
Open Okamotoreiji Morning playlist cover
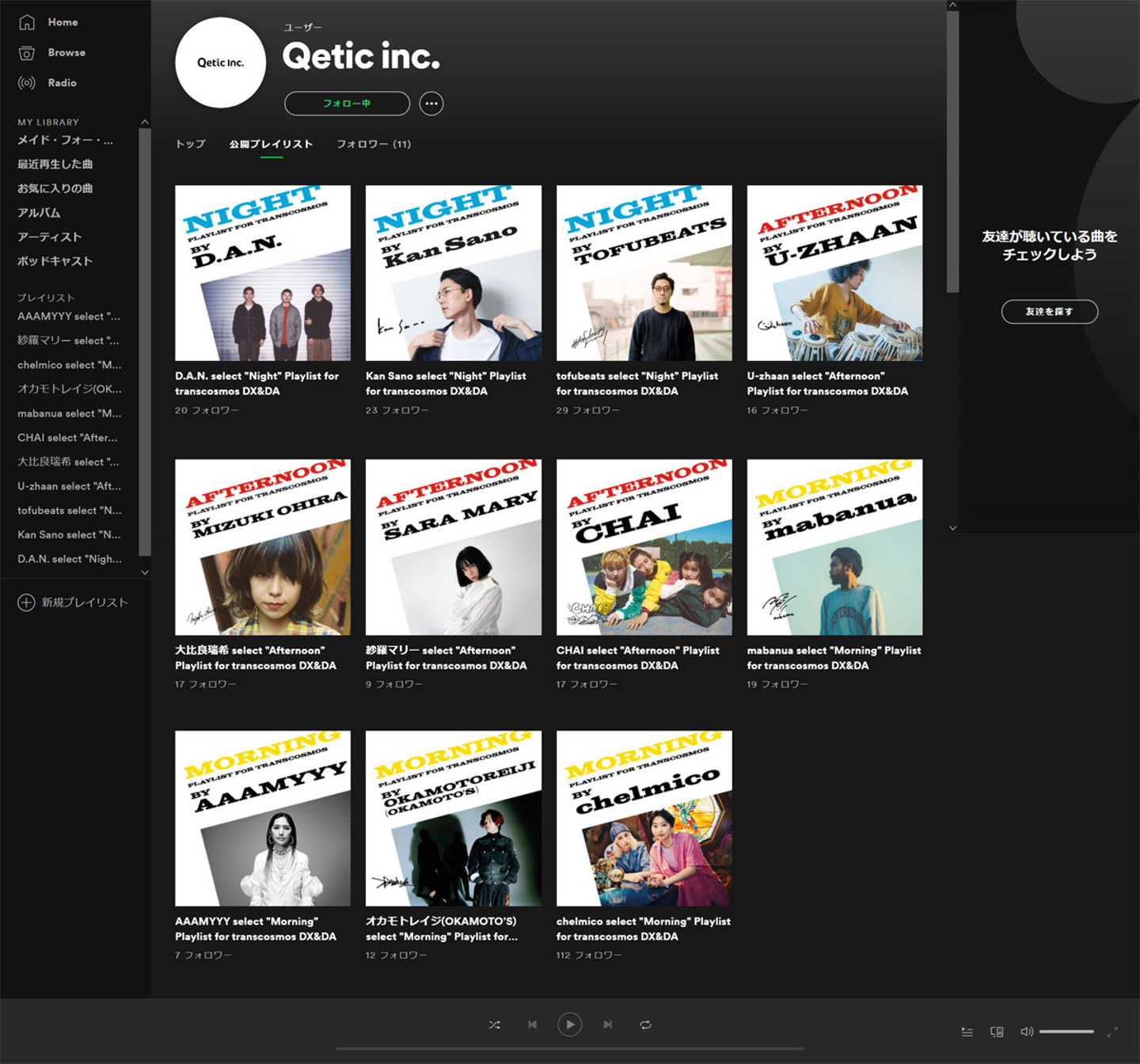pos(454,819)
